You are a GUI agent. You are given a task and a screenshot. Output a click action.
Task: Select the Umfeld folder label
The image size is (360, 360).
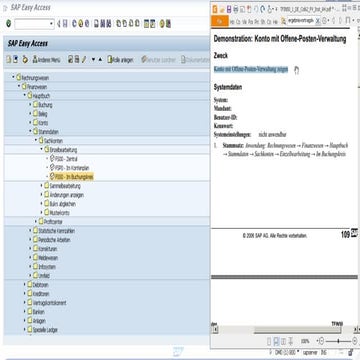[44, 276]
